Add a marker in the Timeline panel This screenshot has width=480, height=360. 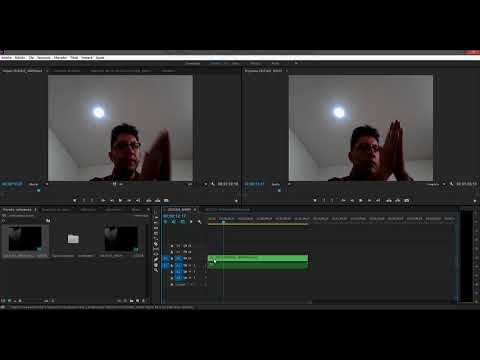click(x=191, y=222)
